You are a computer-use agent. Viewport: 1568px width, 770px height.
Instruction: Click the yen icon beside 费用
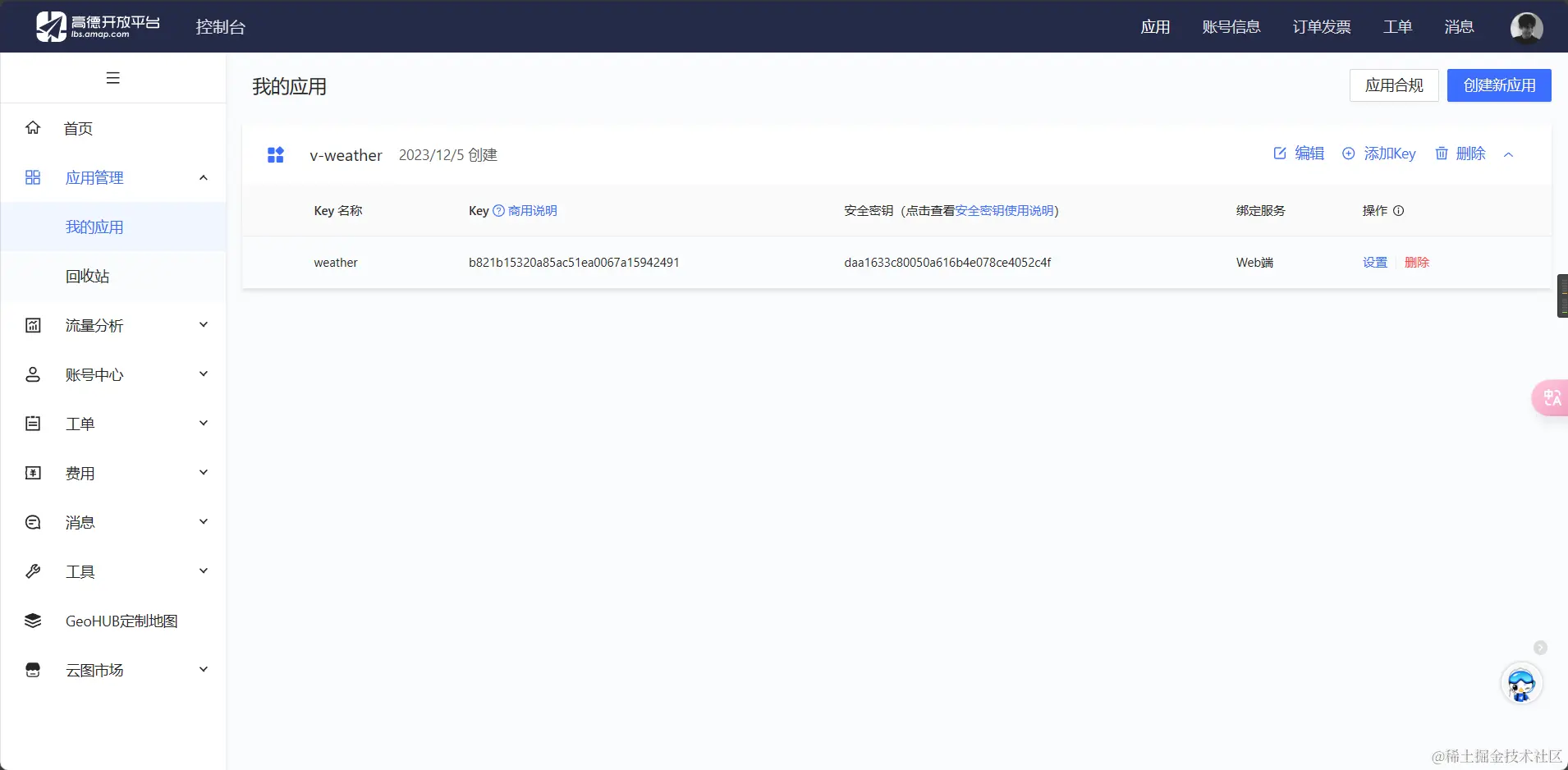(33, 473)
